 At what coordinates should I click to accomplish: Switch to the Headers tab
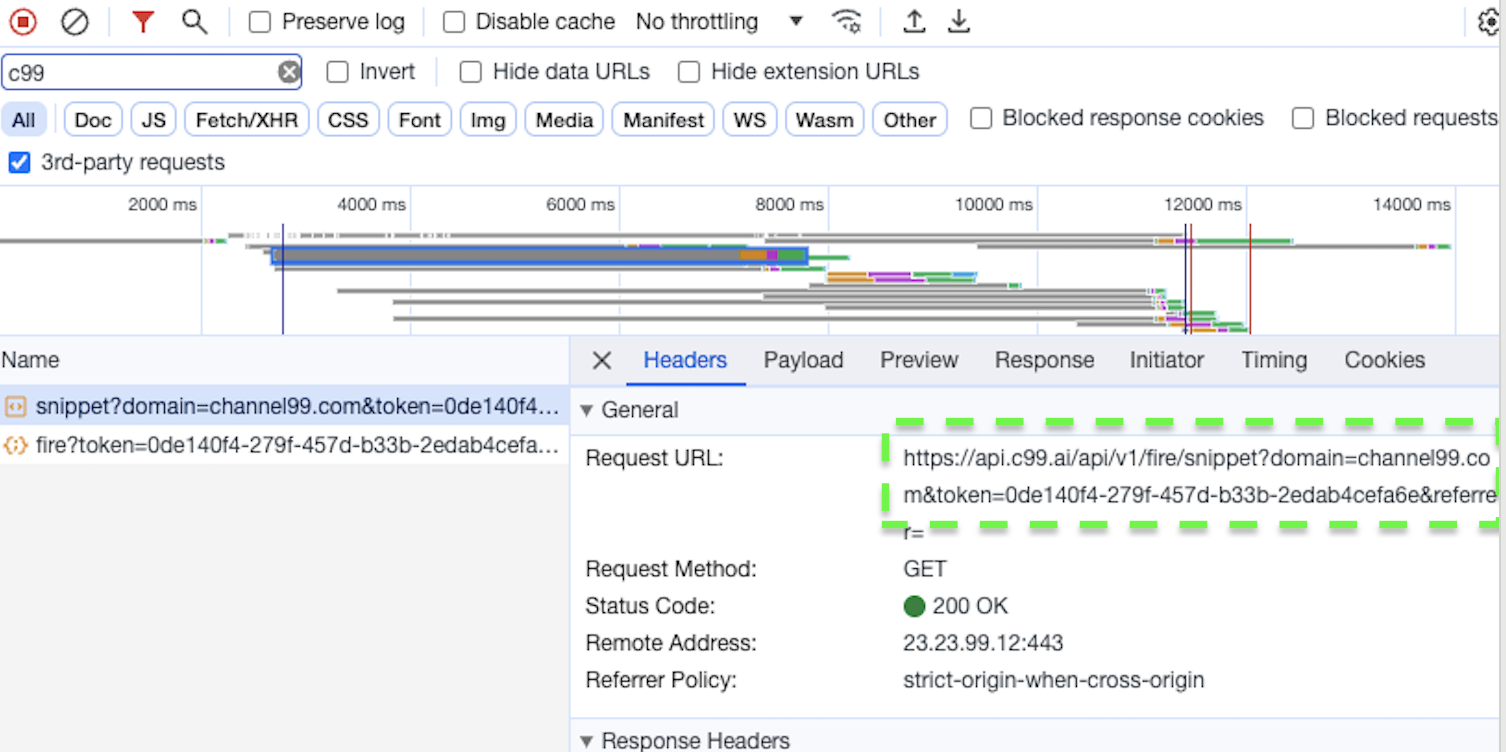click(x=685, y=360)
